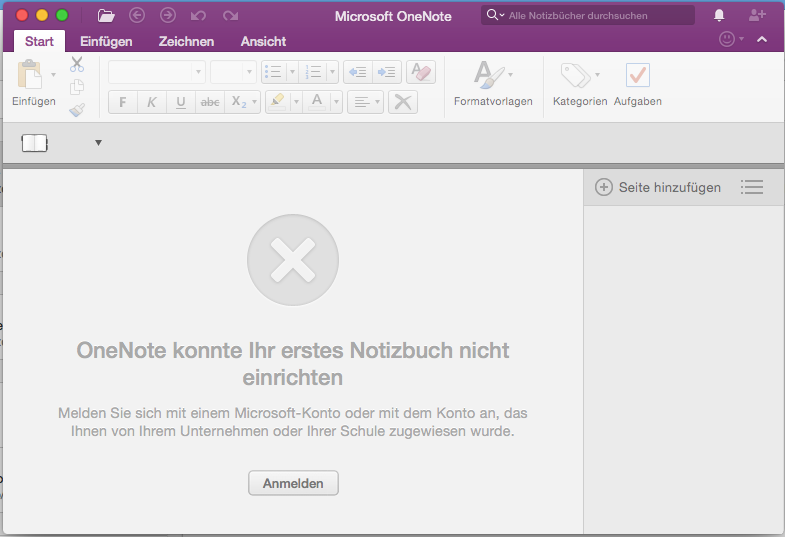Open notifications via the bell icon

[x=719, y=16]
